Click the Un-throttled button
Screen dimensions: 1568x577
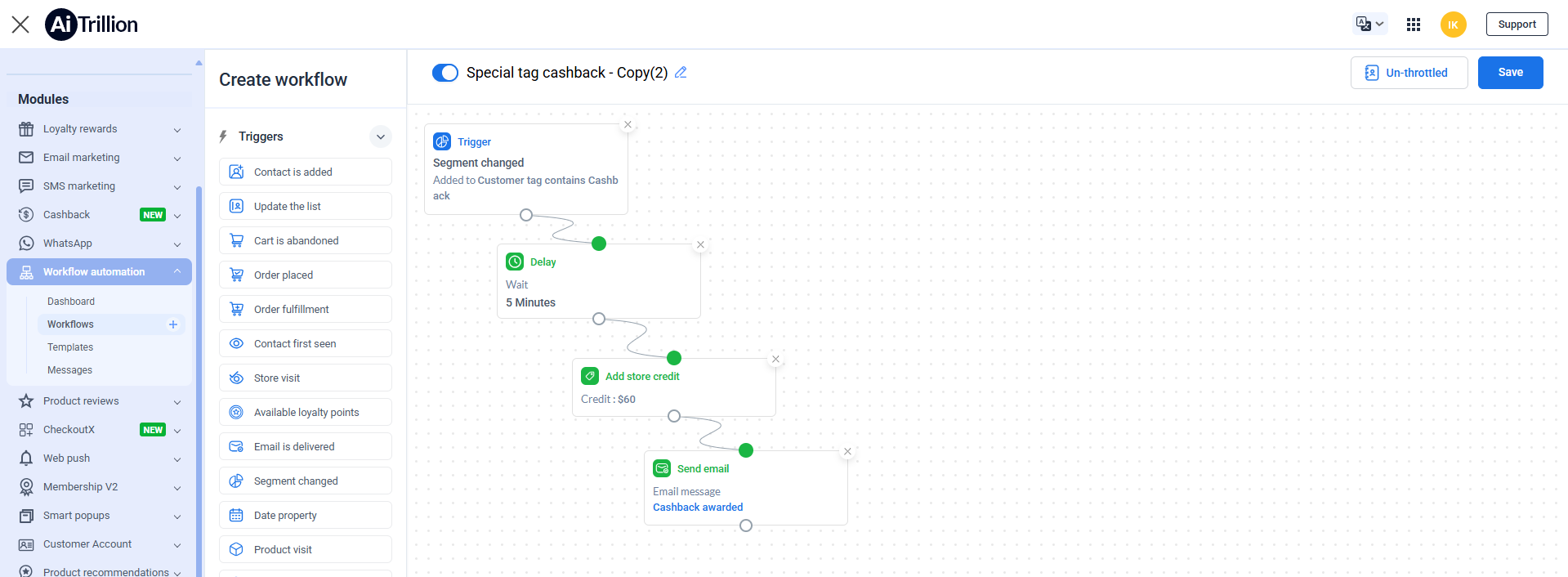pyautogui.click(x=1409, y=73)
